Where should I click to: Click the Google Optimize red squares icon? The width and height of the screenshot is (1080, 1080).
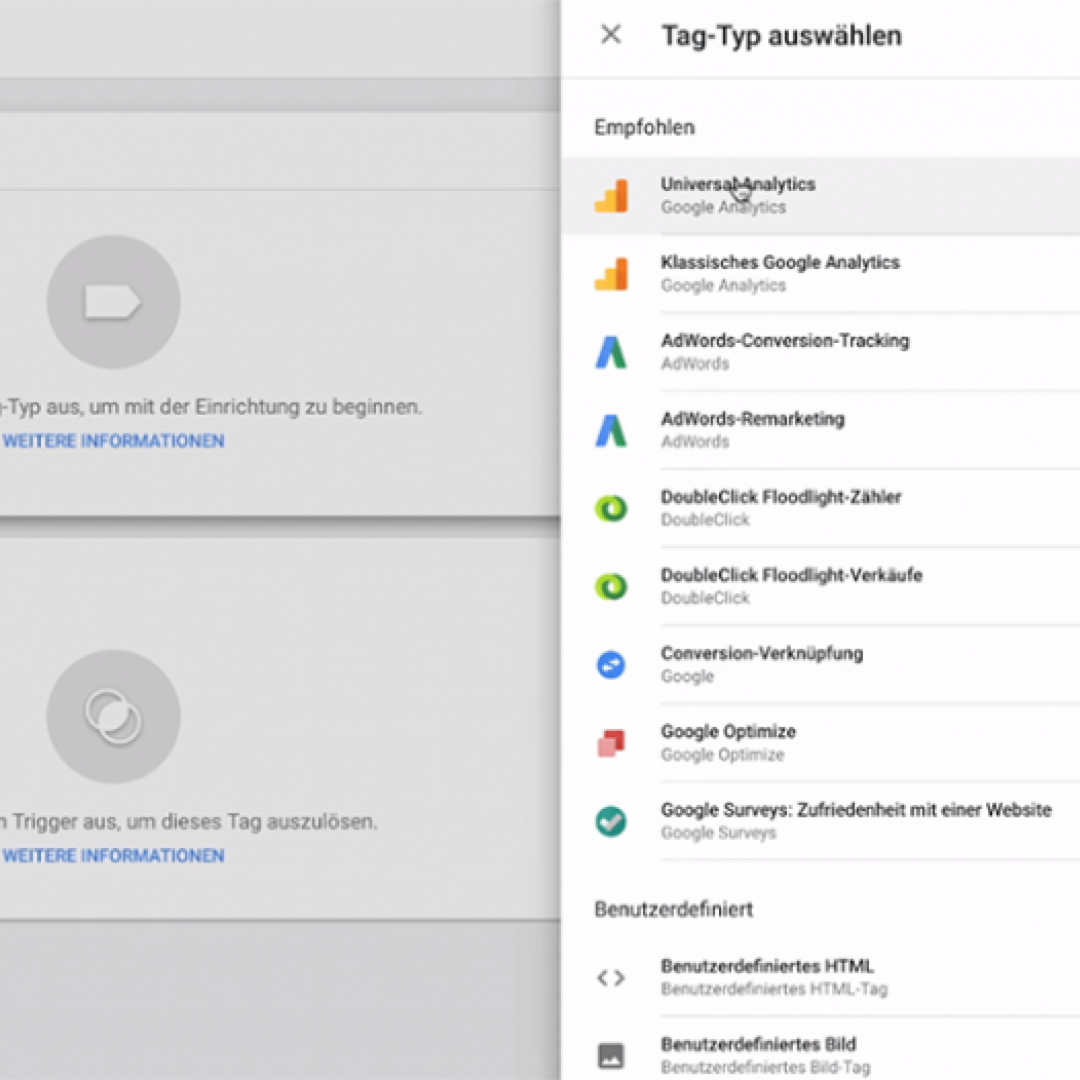(x=611, y=743)
